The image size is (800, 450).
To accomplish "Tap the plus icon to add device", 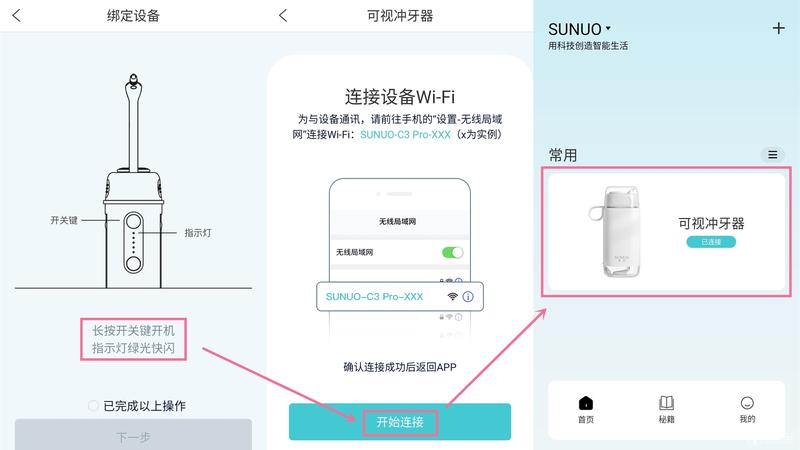I will pyautogui.click(x=779, y=28).
